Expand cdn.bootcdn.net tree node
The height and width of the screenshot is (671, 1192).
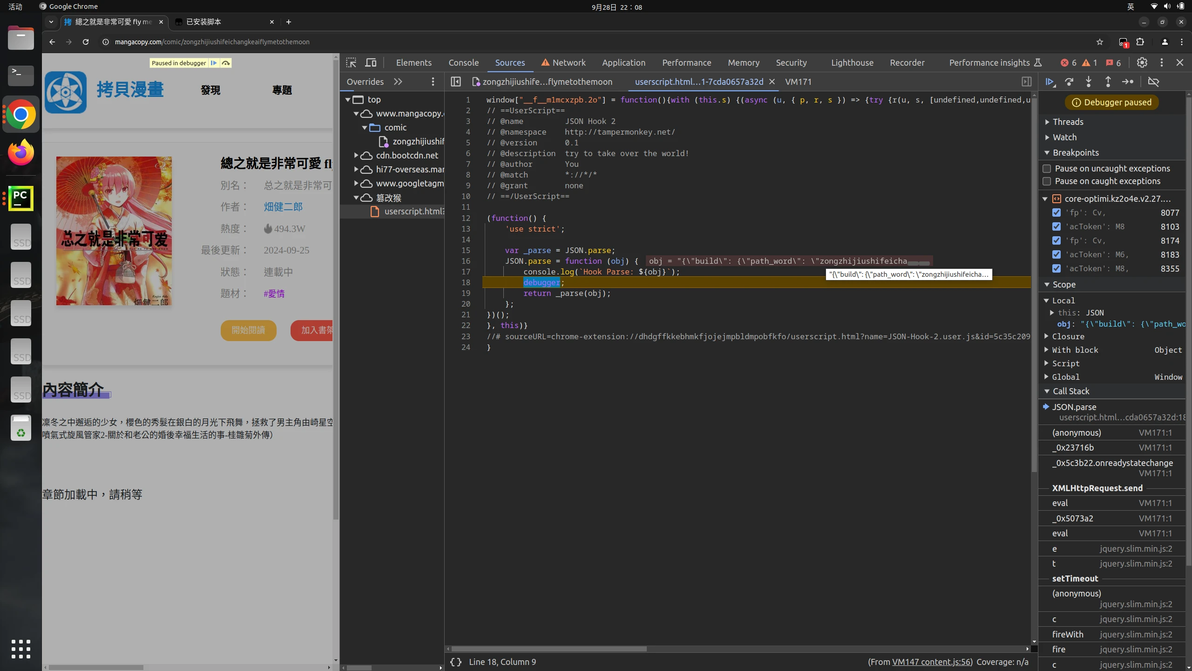[x=357, y=156]
